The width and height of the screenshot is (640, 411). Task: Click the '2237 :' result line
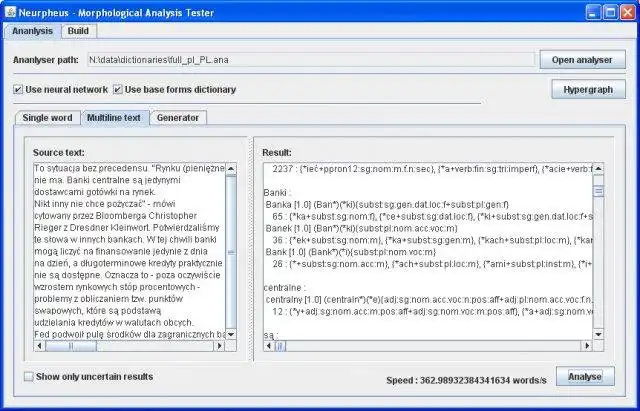432,169
